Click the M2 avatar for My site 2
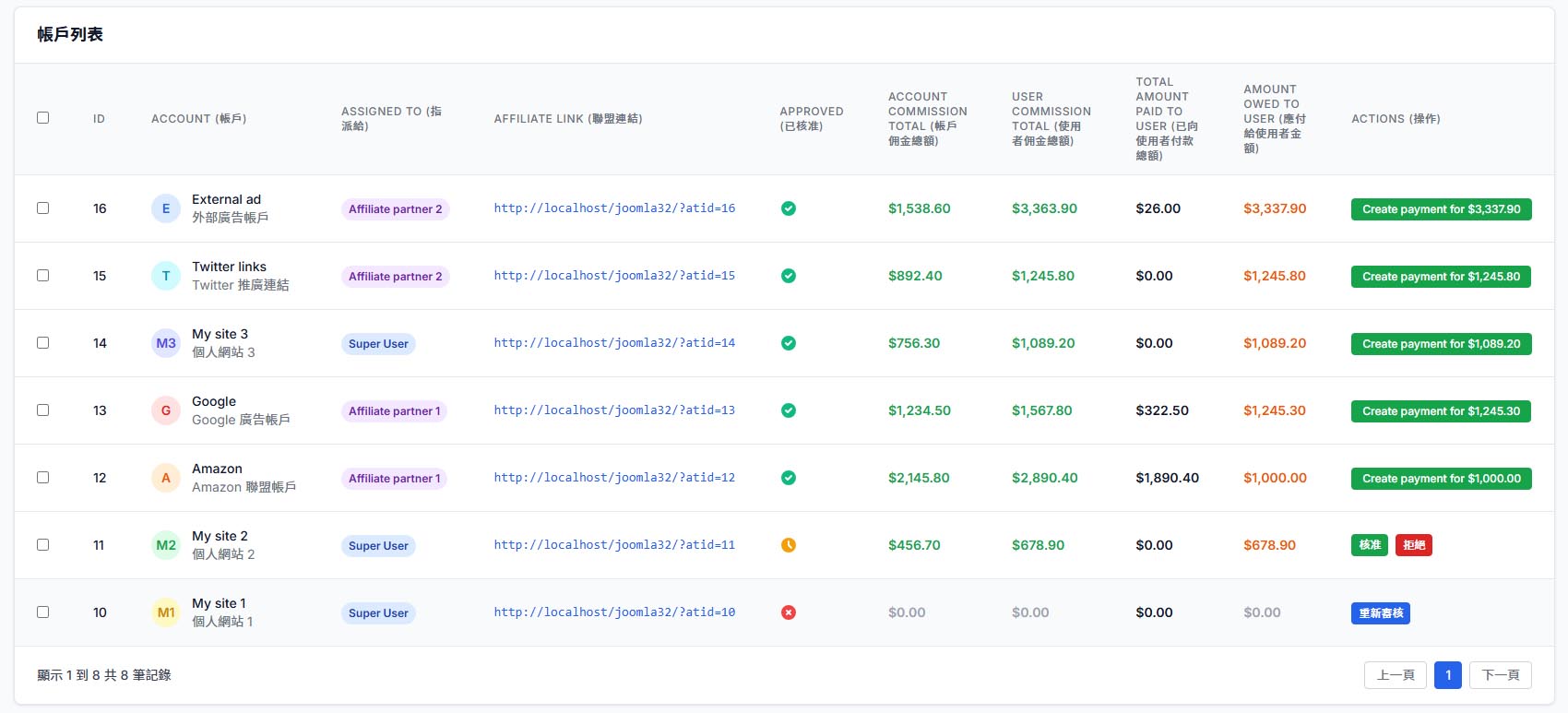 pos(166,545)
